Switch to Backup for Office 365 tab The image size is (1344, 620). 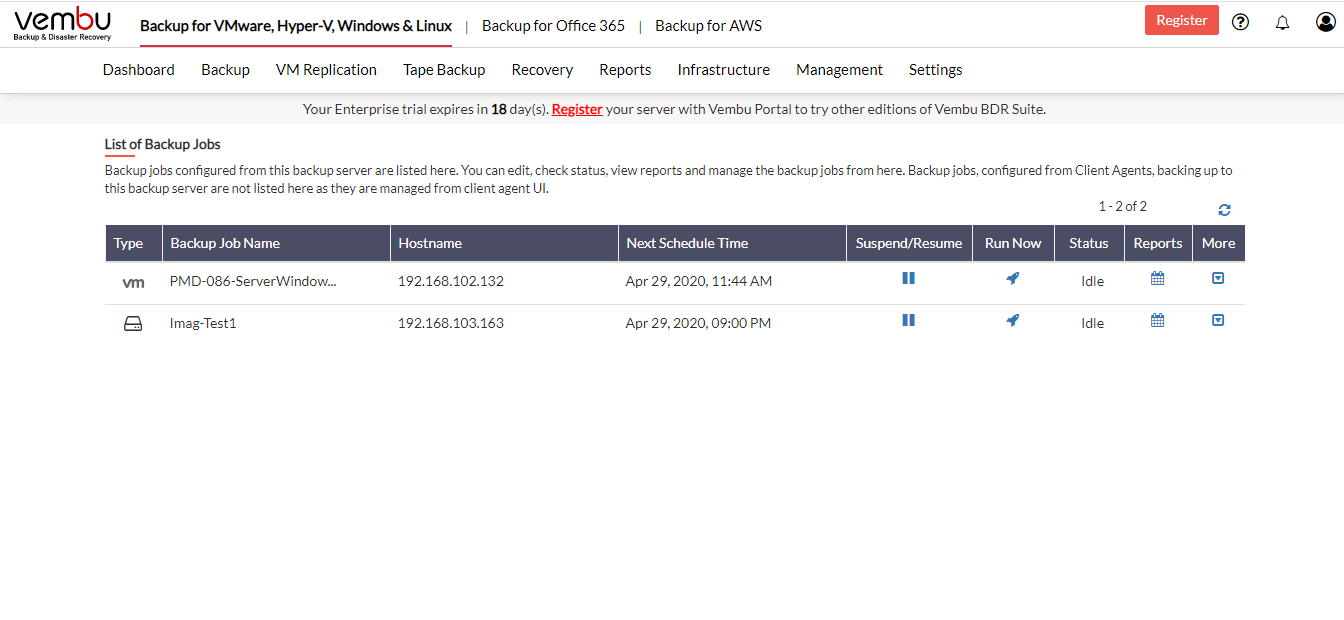point(553,26)
